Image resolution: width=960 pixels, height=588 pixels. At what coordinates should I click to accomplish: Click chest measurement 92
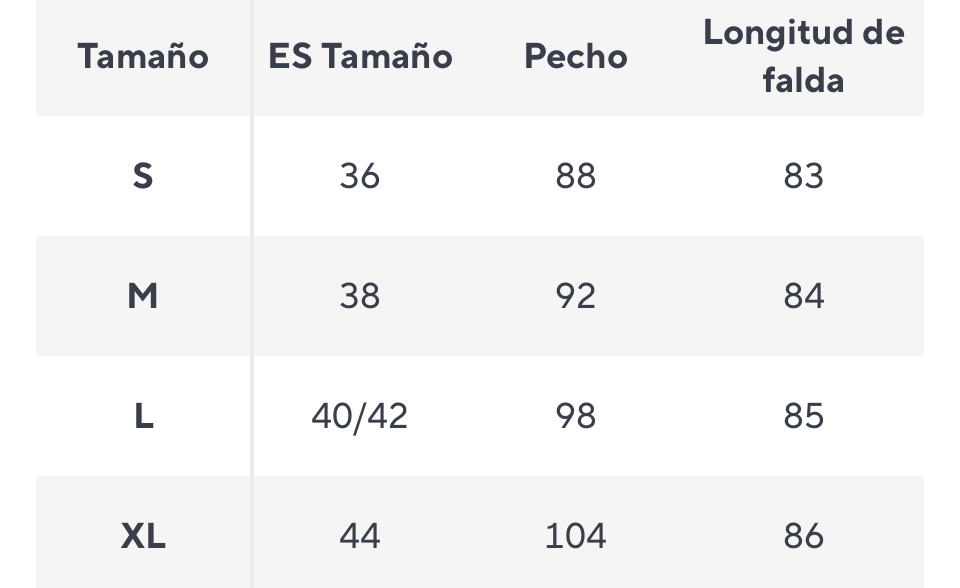(576, 296)
